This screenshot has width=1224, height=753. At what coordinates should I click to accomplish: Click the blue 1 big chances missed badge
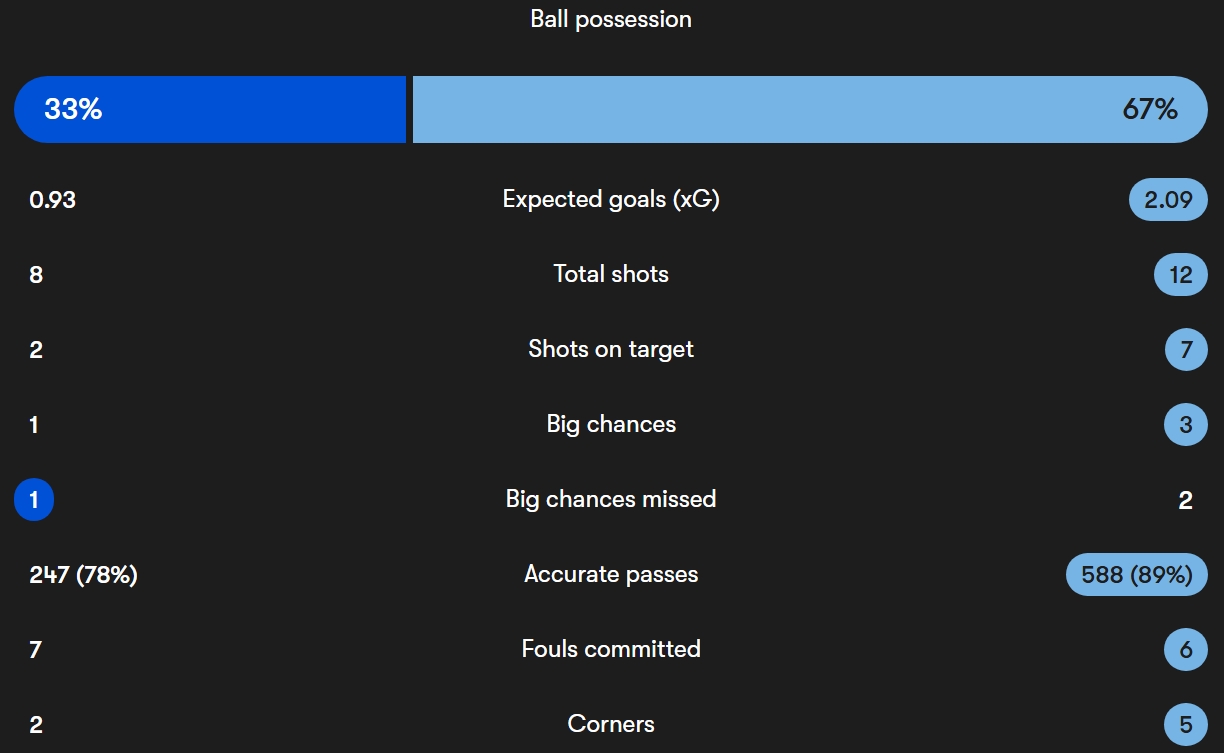[34, 500]
